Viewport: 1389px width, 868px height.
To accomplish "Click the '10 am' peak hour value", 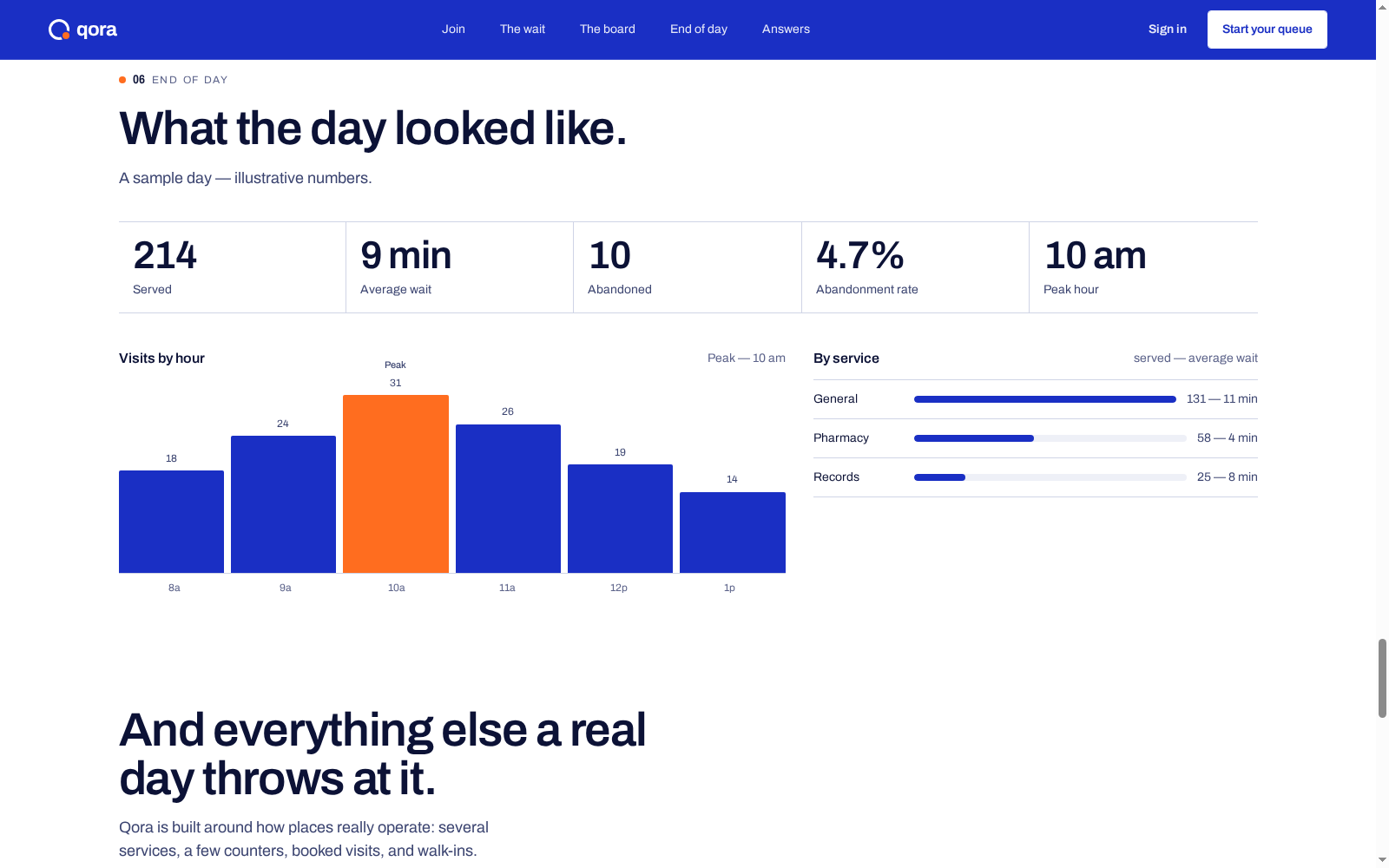I will (1095, 255).
